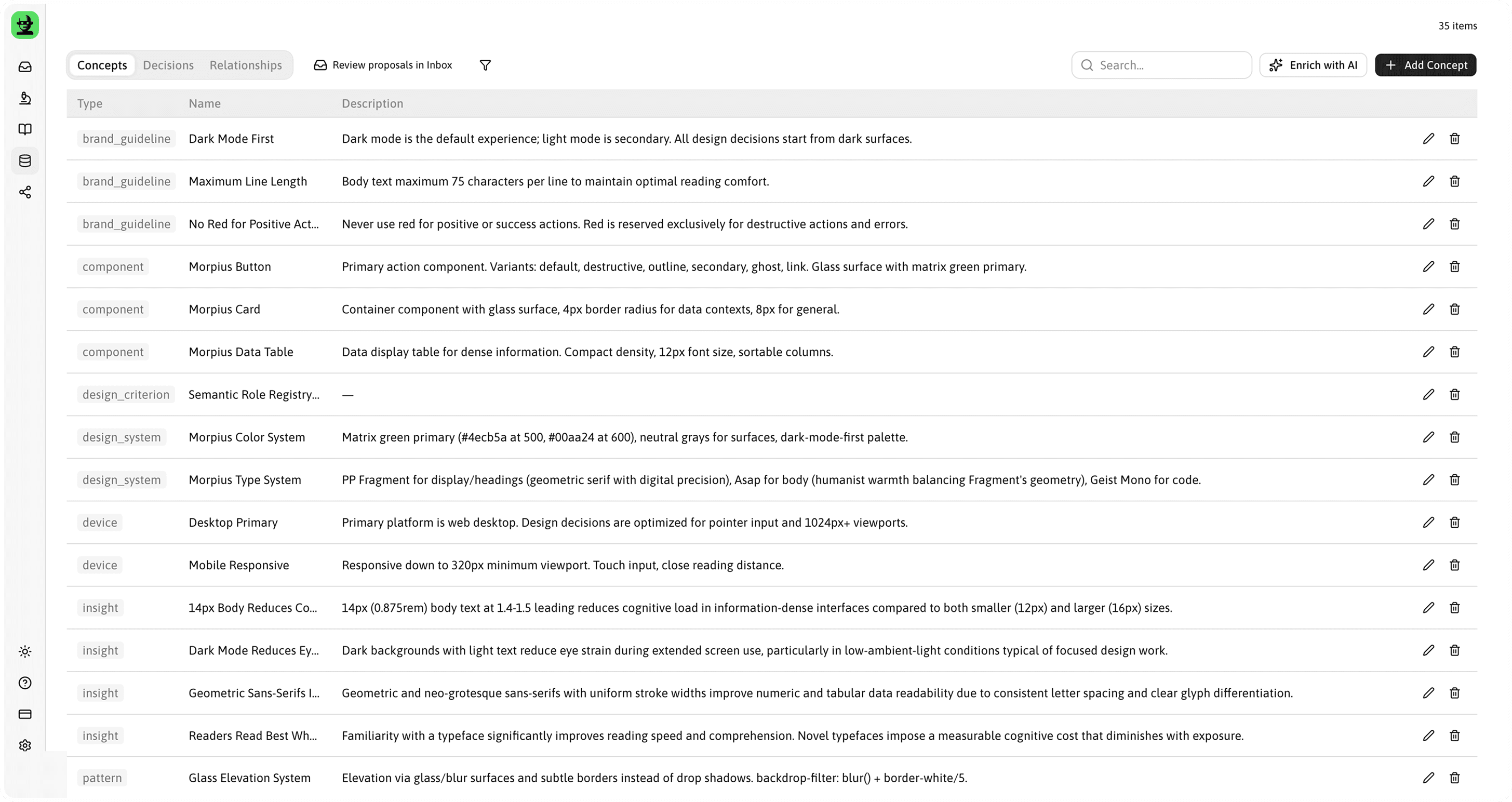Open the book library icon in sidebar
The image size is (1512, 802).
coord(24,129)
